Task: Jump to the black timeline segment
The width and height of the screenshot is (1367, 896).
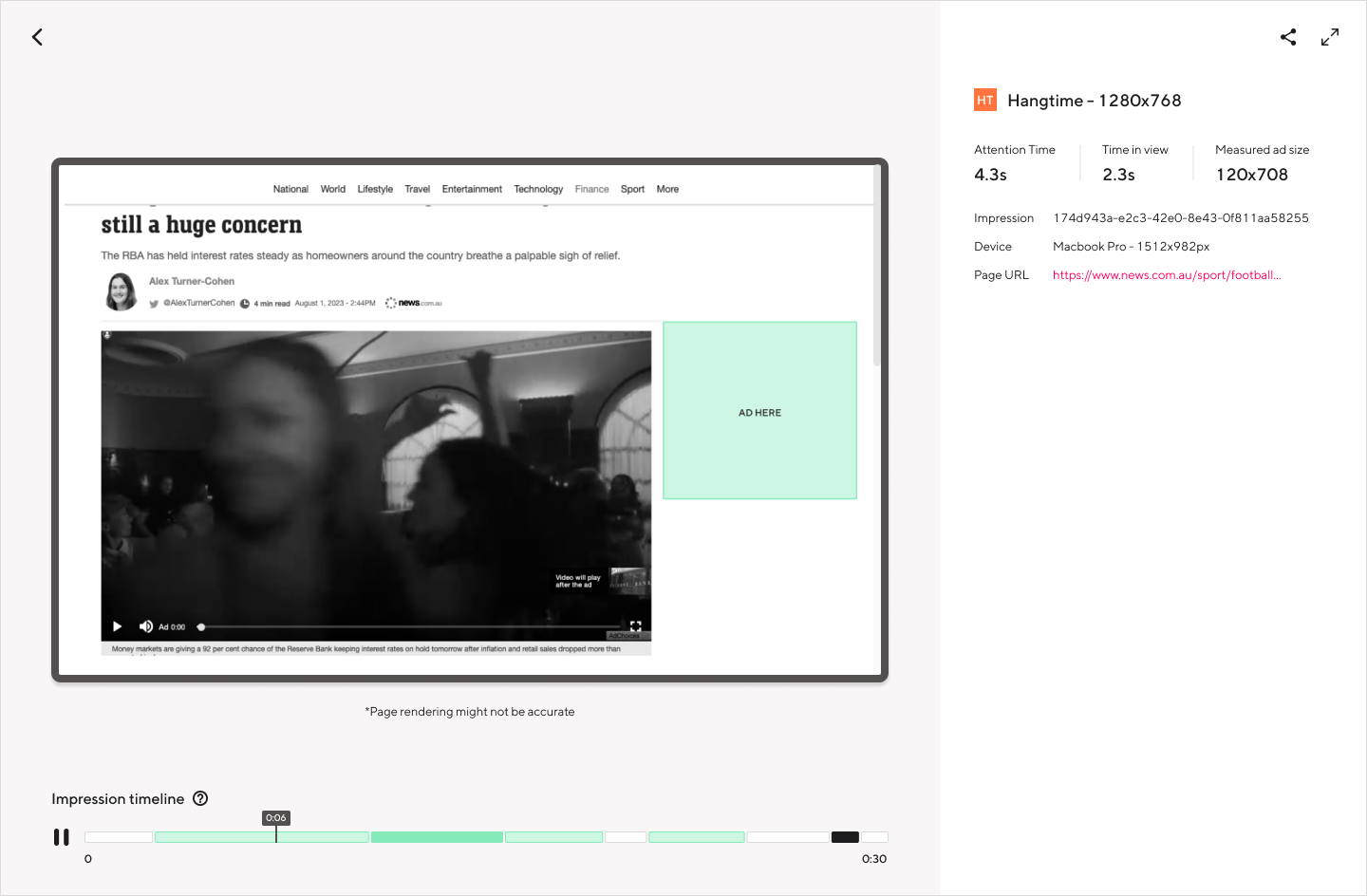Action: (845, 837)
